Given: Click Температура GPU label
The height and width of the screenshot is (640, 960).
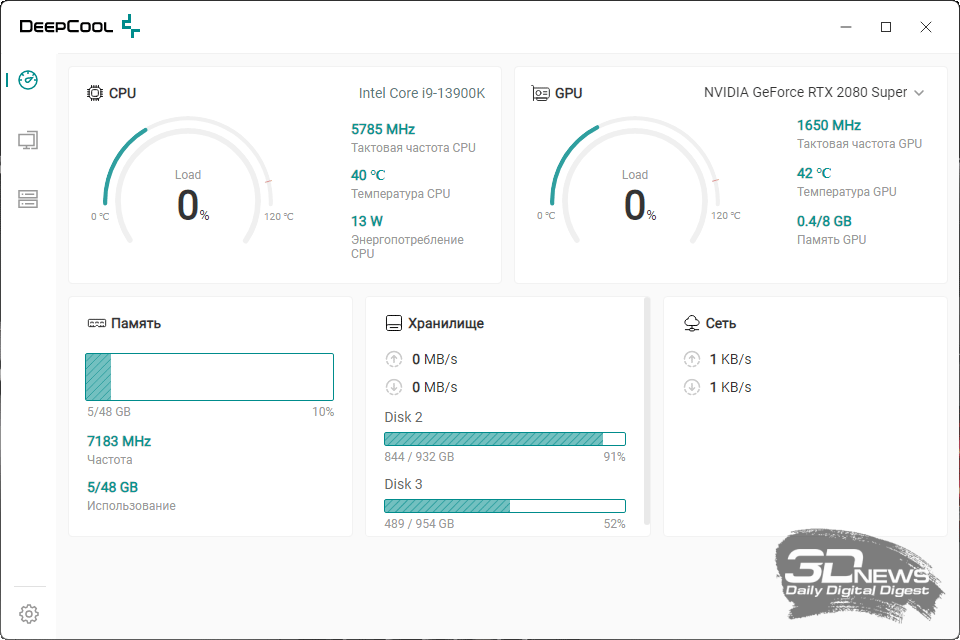Looking at the screenshot, I should 847,192.
